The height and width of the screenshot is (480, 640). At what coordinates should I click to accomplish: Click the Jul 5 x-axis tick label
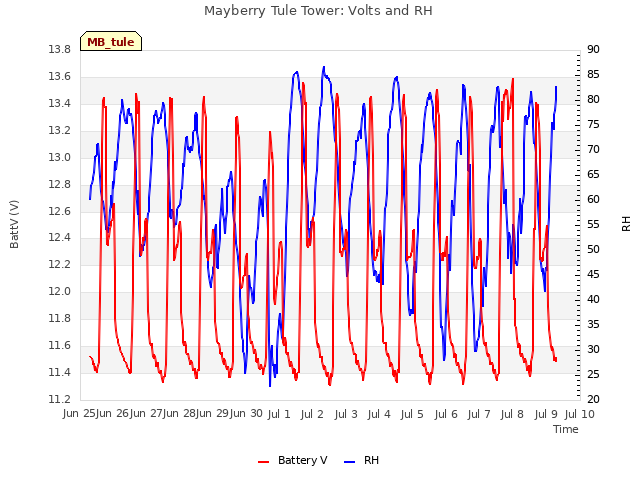[412, 414]
